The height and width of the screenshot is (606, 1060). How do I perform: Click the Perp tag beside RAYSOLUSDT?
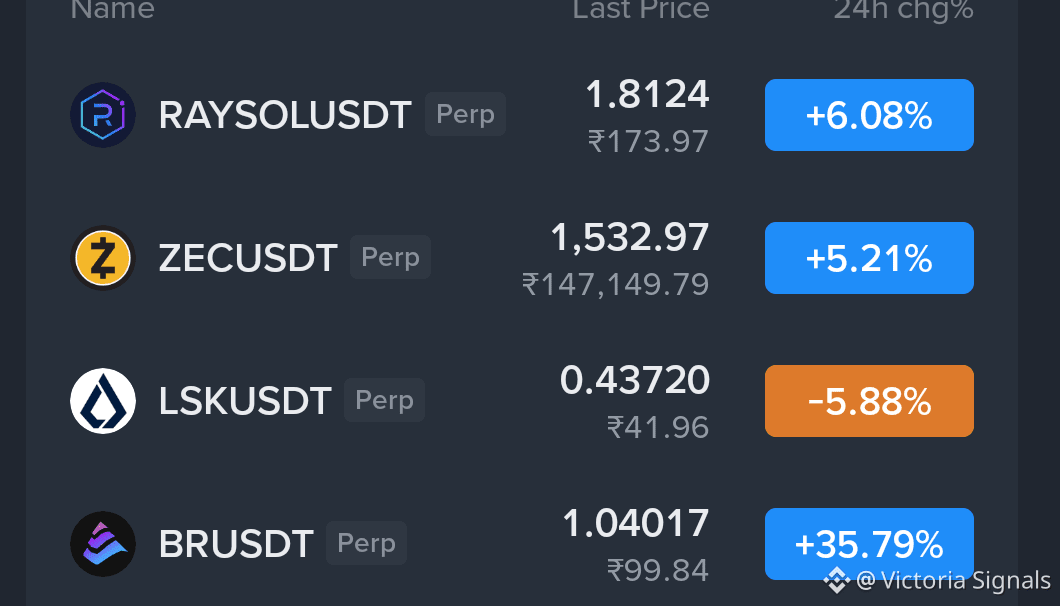point(465,114)
